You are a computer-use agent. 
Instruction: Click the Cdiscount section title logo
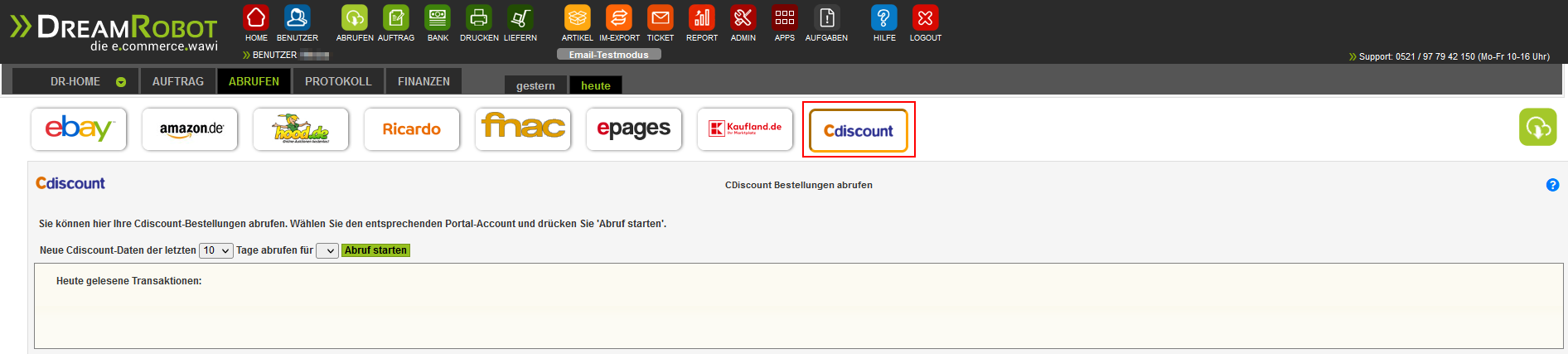coord(70,183)
